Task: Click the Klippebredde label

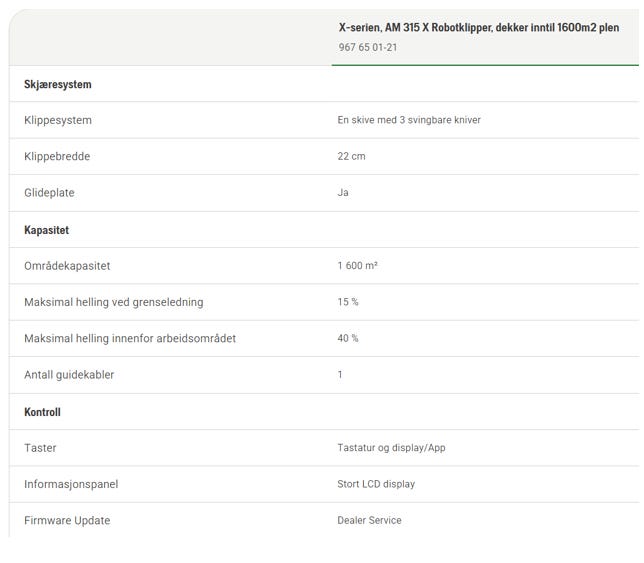Action: pos(57,156)
